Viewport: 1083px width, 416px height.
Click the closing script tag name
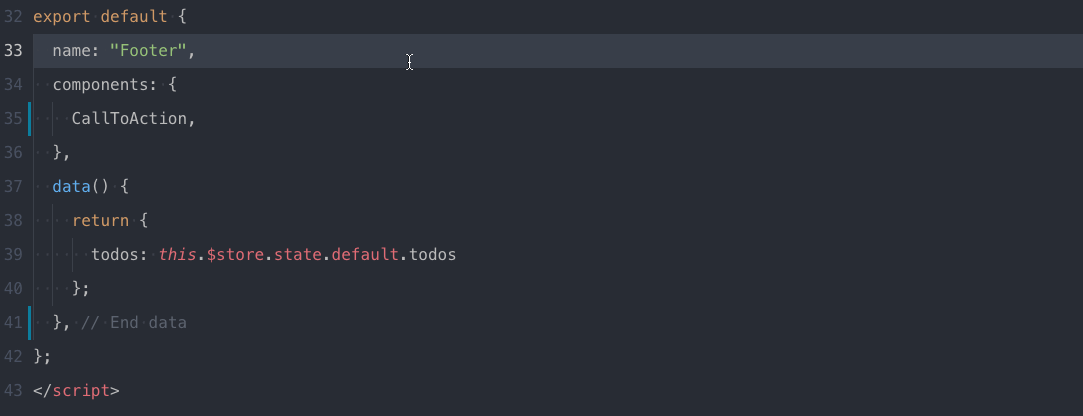click(x=81, y=390)
